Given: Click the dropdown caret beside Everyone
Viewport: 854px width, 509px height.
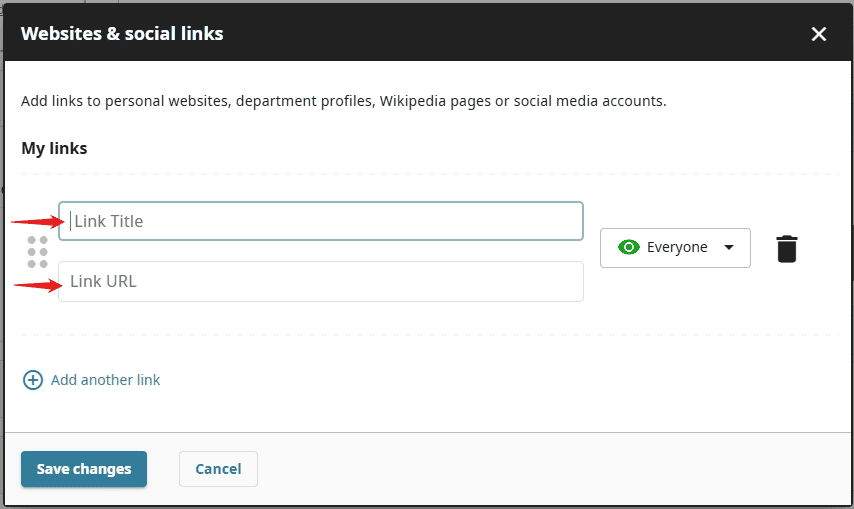Looking at the screenshot, I should (729, 248).
